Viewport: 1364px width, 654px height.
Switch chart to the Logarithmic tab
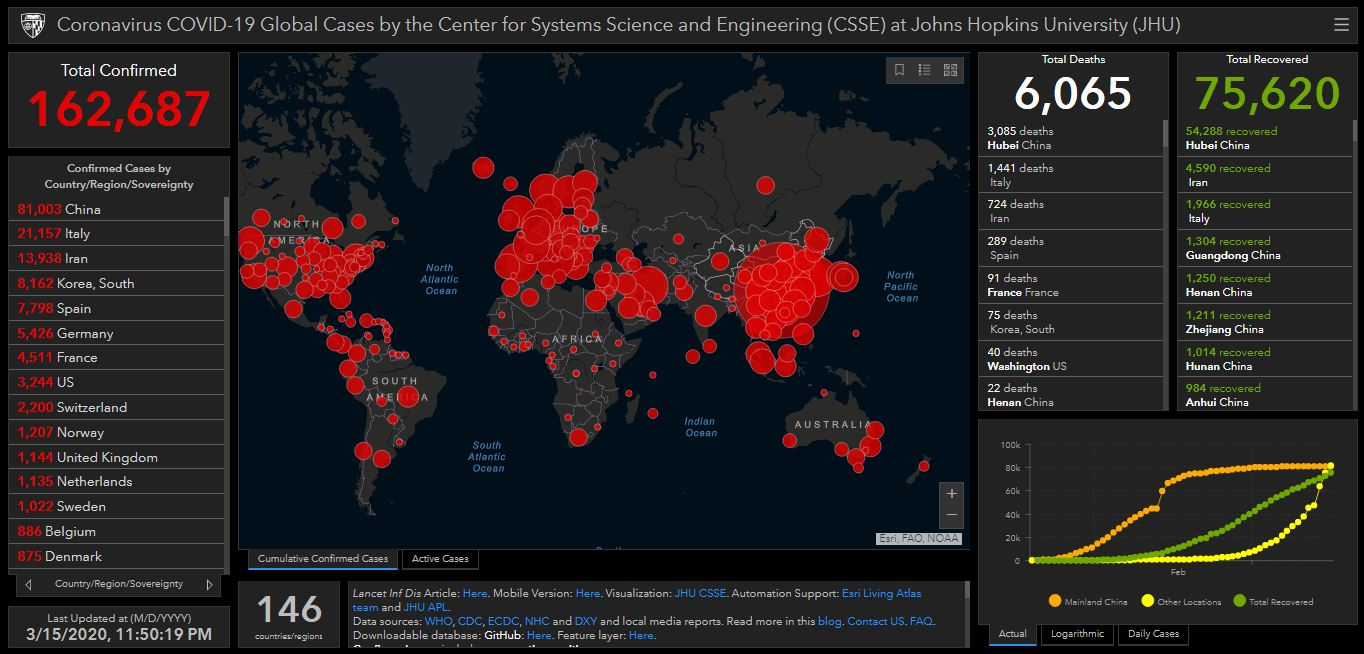click(1077, 634)
